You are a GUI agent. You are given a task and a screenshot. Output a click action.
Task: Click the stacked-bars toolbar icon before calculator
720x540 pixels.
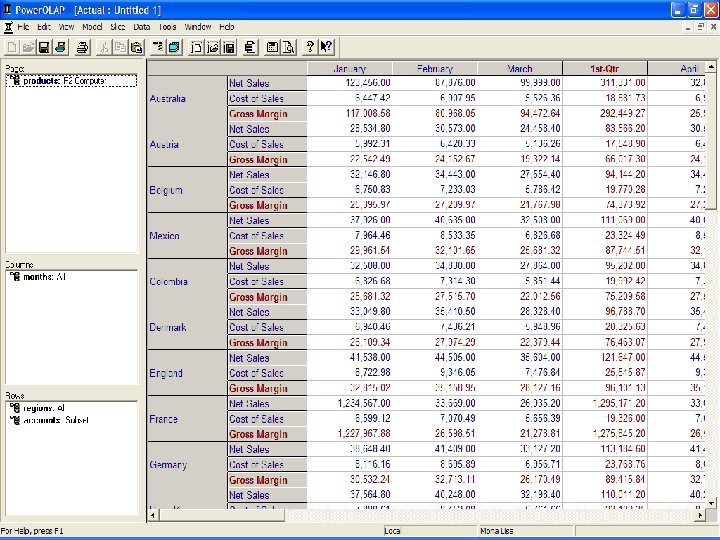pos(250,47)
